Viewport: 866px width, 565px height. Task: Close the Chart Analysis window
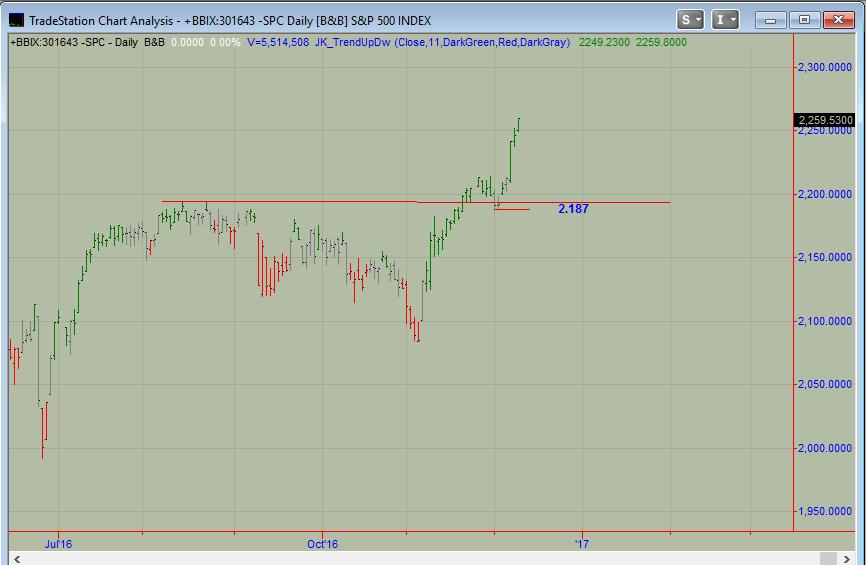838,20
